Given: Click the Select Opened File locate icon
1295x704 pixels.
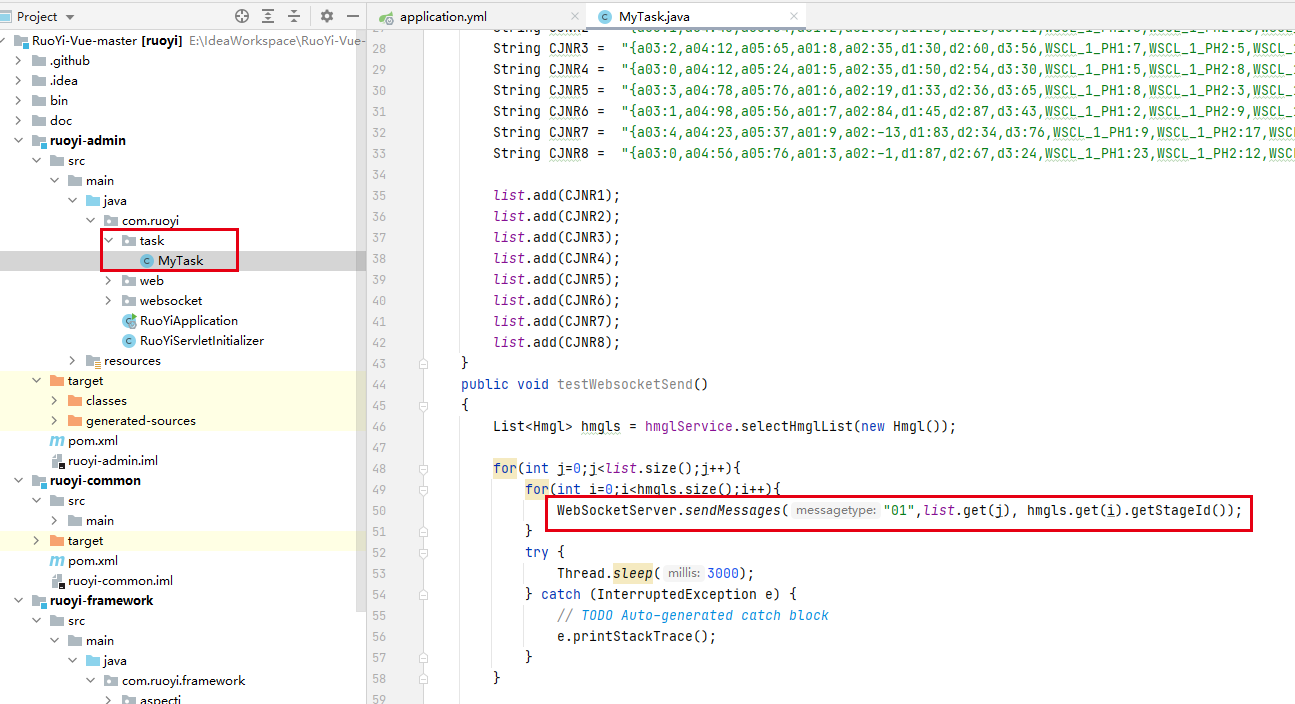Looking at the screenshot, I should pyautogui.click(x=242, y=16).
